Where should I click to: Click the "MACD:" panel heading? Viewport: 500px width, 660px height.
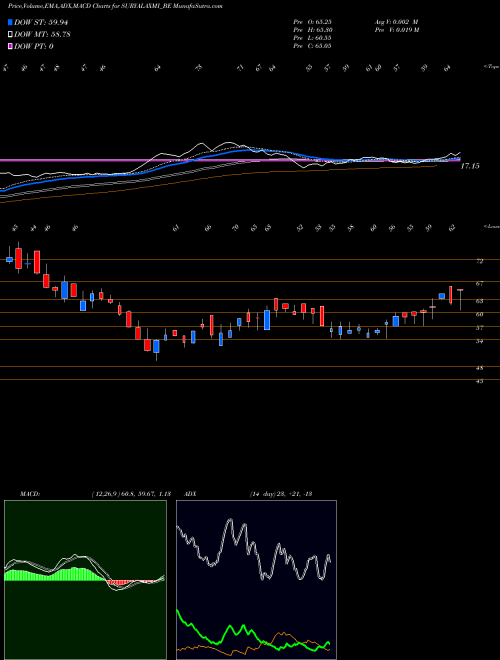pos(29,494)
